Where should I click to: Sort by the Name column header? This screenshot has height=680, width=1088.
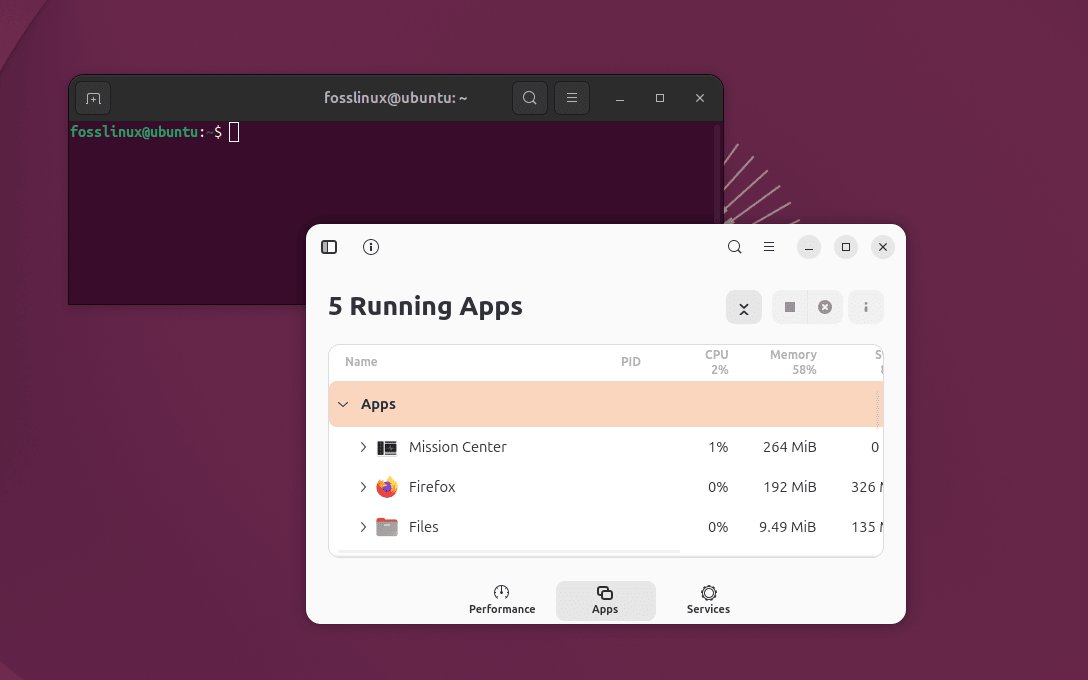361,362
